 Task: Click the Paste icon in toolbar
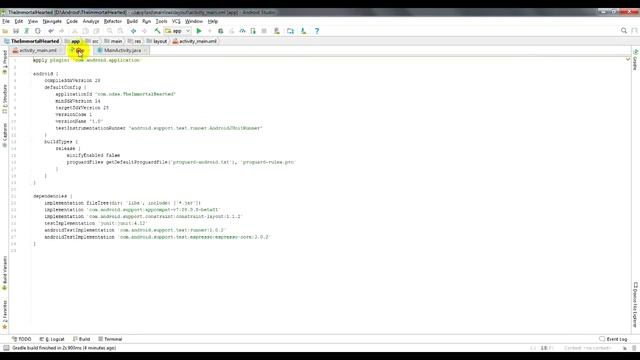click(96, 31)
